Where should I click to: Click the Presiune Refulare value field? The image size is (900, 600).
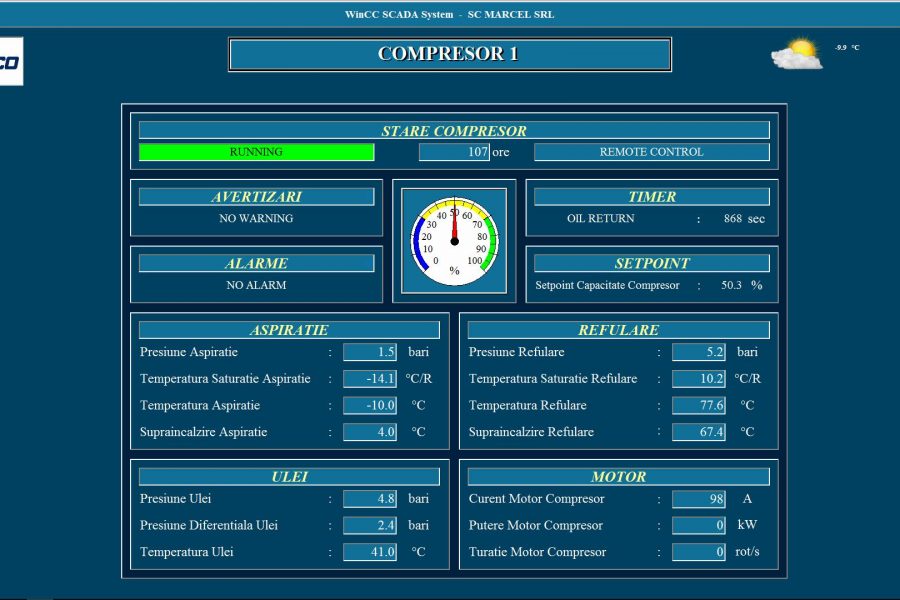[x=699, y=352]
